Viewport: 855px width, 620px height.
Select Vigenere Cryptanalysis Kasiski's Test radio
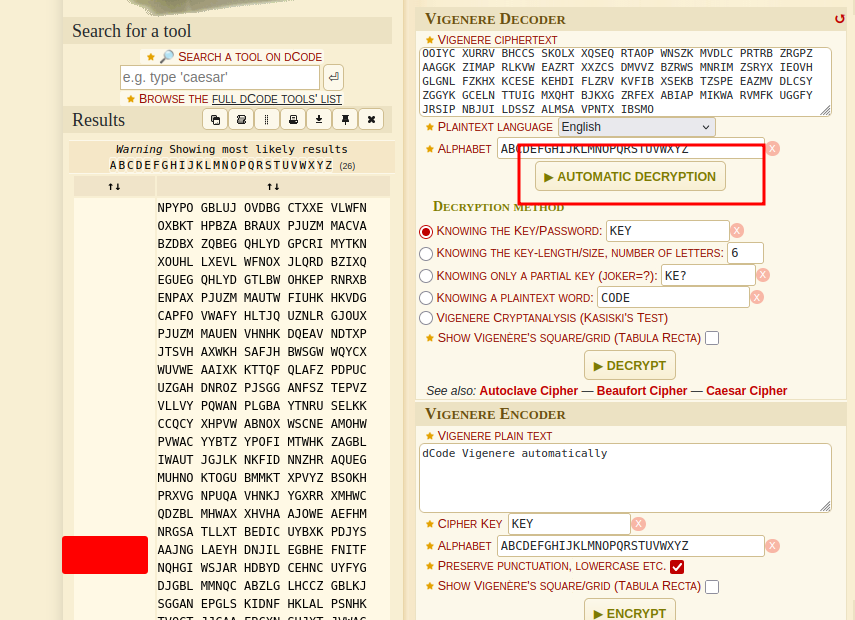(426, 318)
